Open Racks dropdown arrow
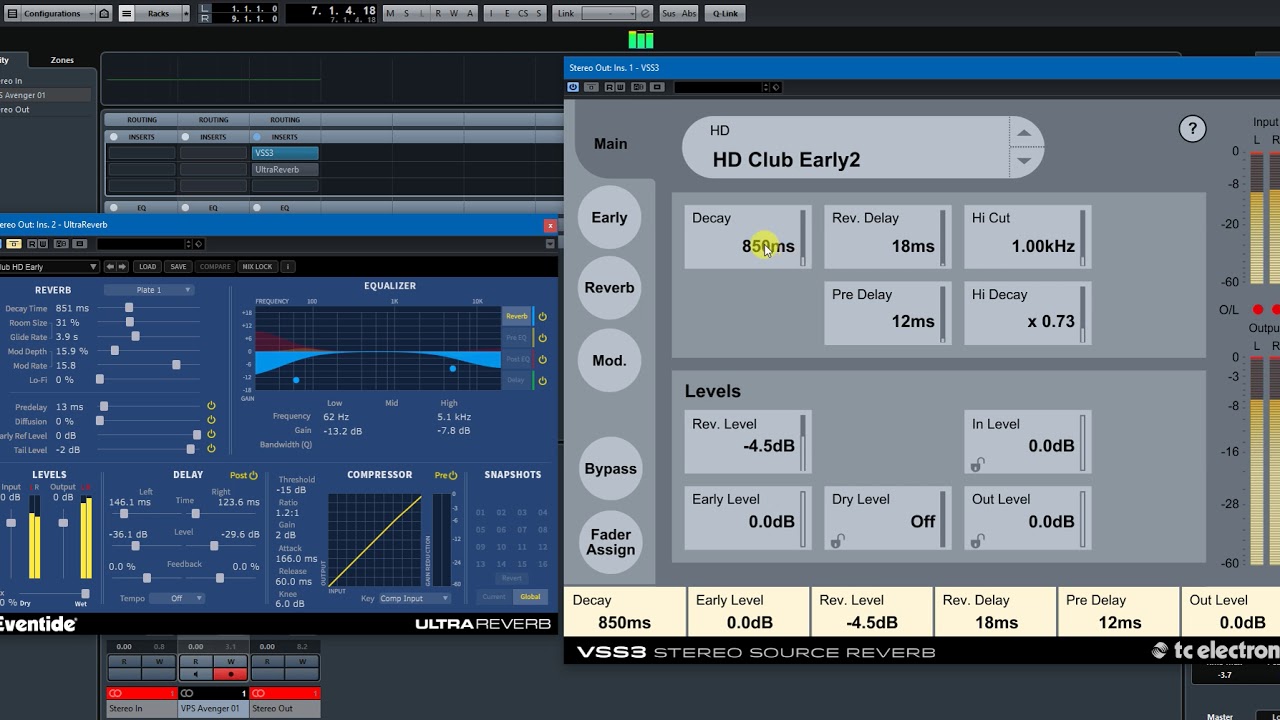1280x720 pixels. (x=185, y=14)
